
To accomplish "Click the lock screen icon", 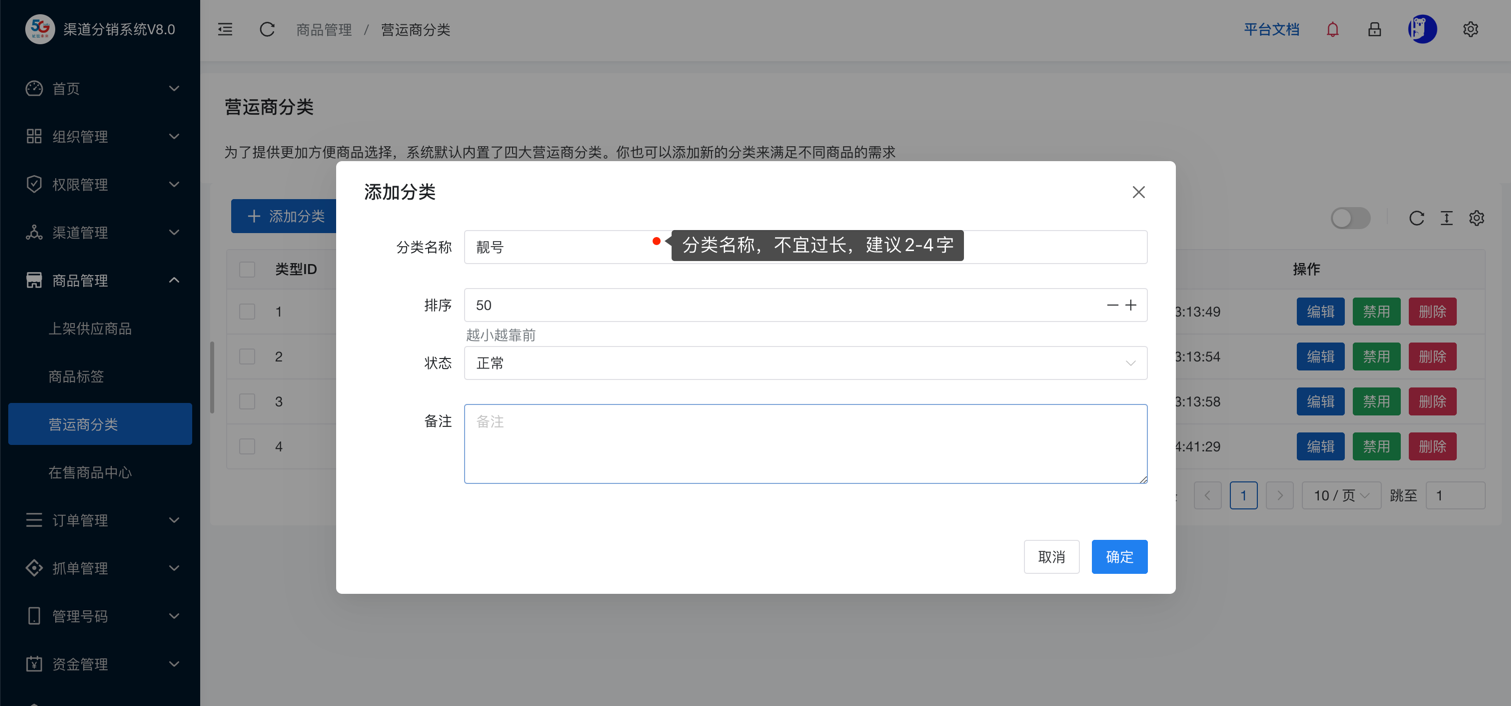I will (x=1374, y=30).
